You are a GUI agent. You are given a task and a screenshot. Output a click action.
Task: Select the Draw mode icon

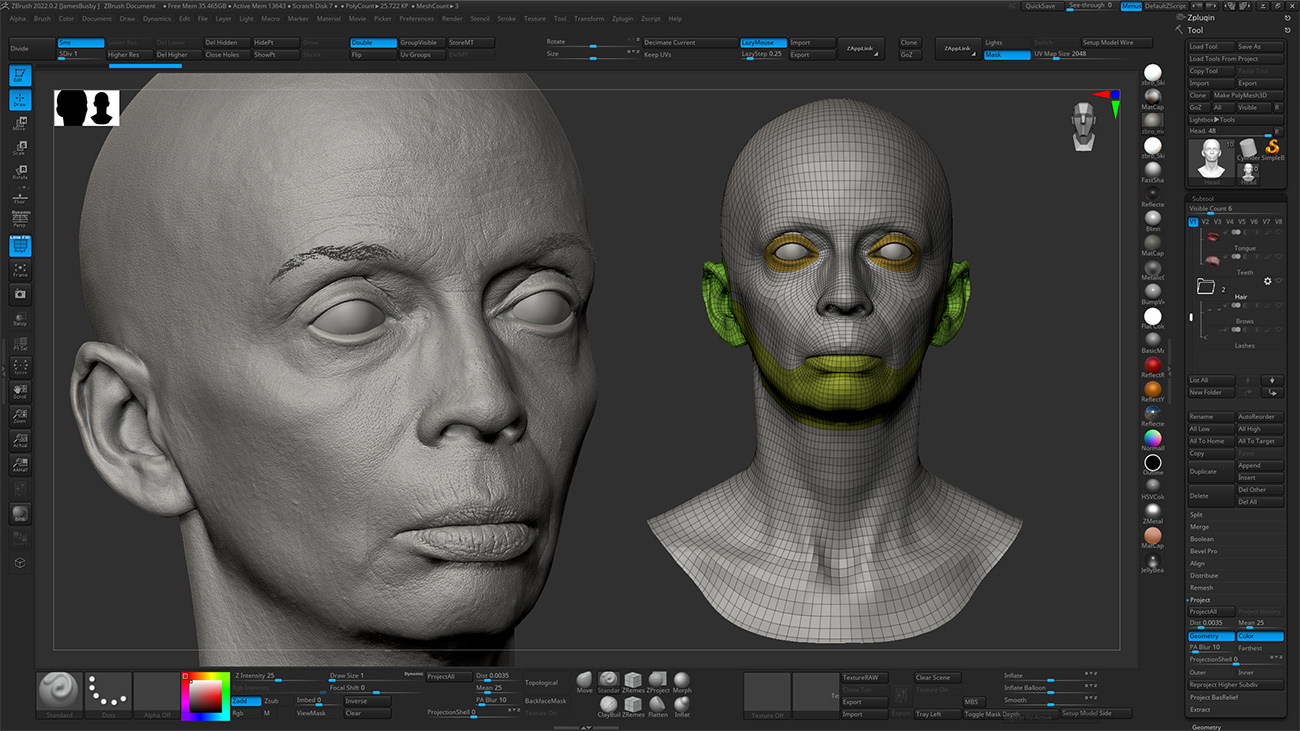pyautogui.click(x=20, y=100)
